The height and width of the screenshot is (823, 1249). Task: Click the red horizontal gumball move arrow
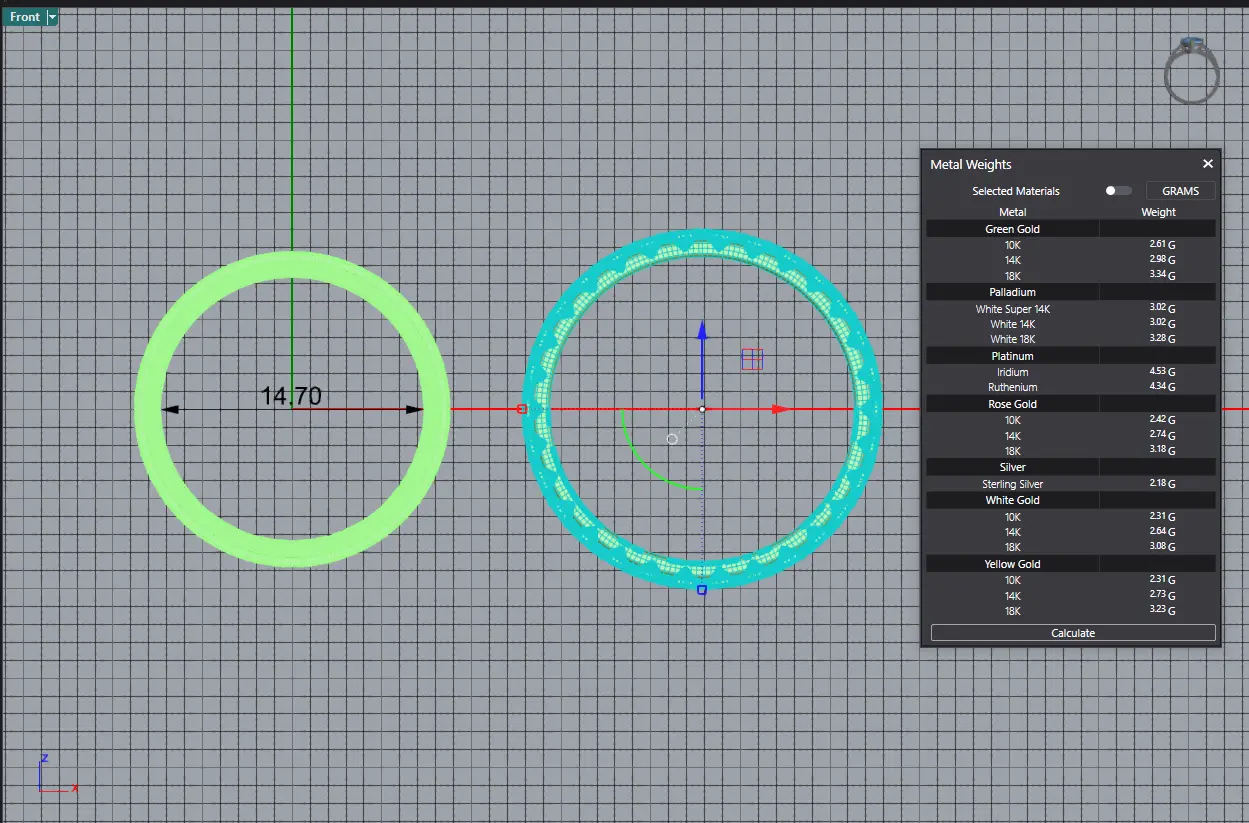(780, 409)
